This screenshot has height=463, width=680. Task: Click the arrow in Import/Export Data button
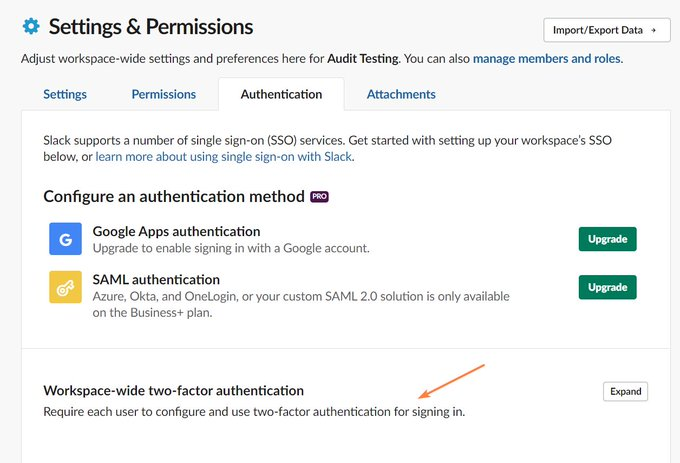click(654, 30)
